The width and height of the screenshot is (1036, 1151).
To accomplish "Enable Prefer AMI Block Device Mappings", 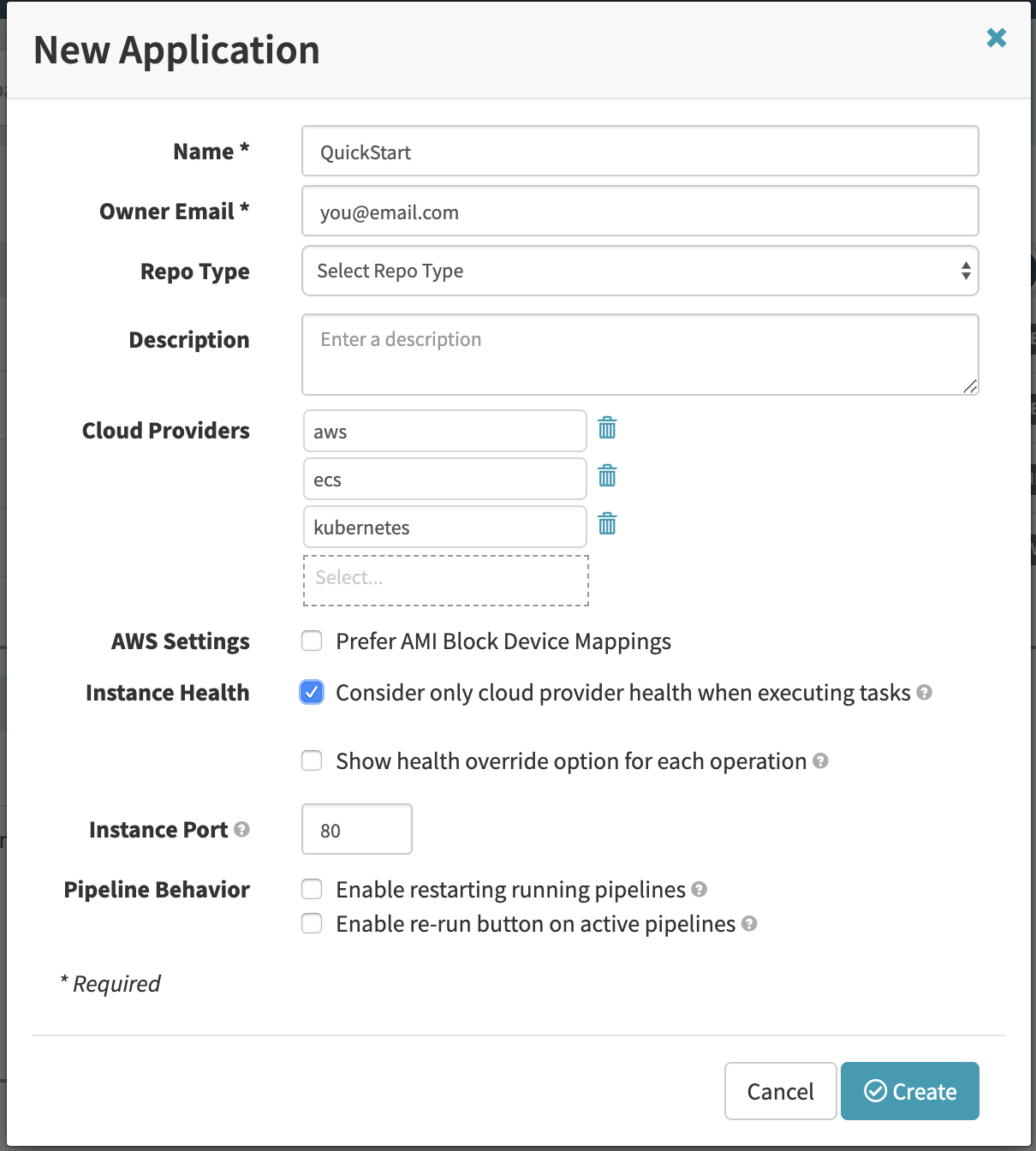I will [312, 641].
